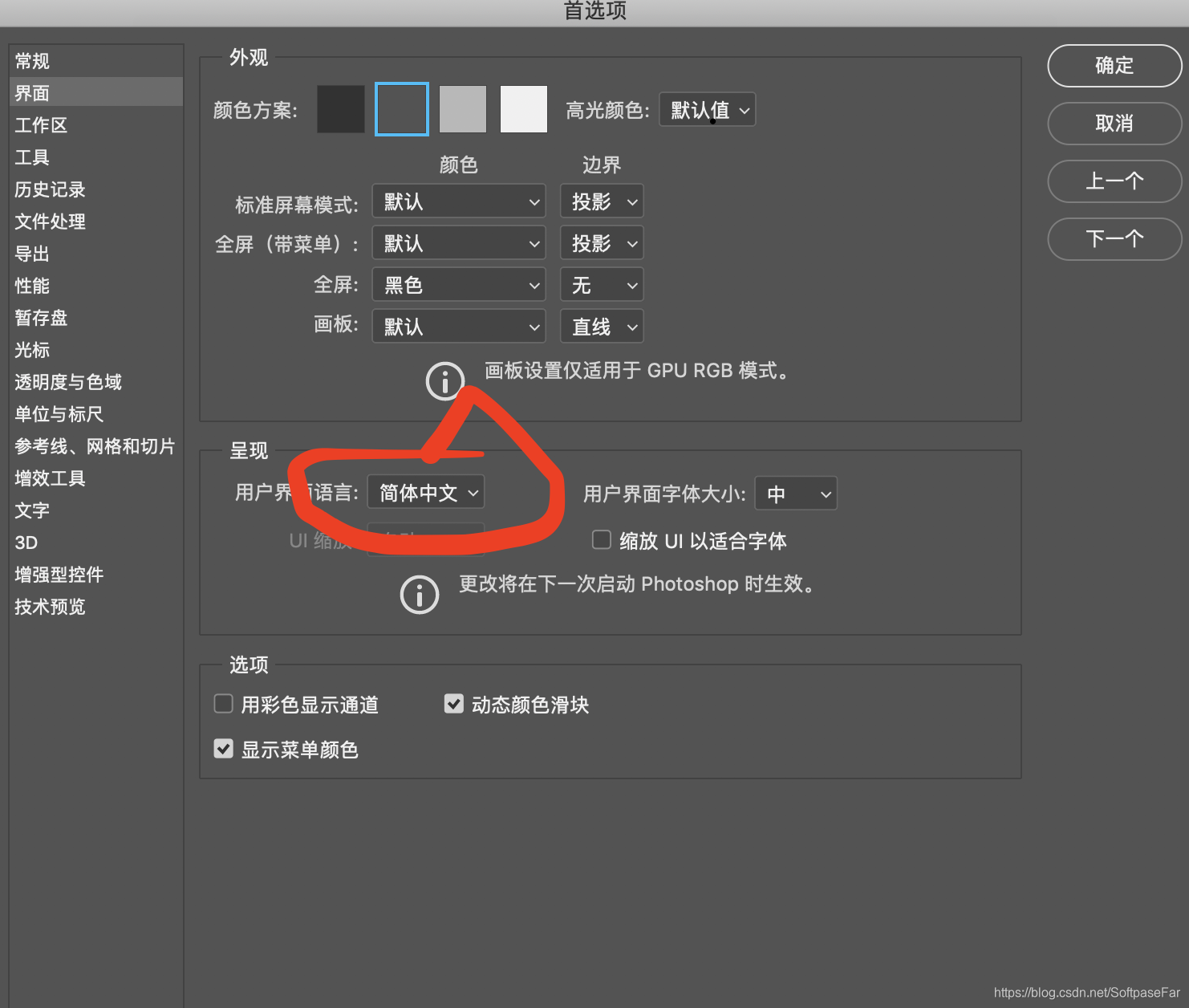Open 文件处理 preferences
The width and height of the screenshot is (1189, 1008).
tap(96, 222)
